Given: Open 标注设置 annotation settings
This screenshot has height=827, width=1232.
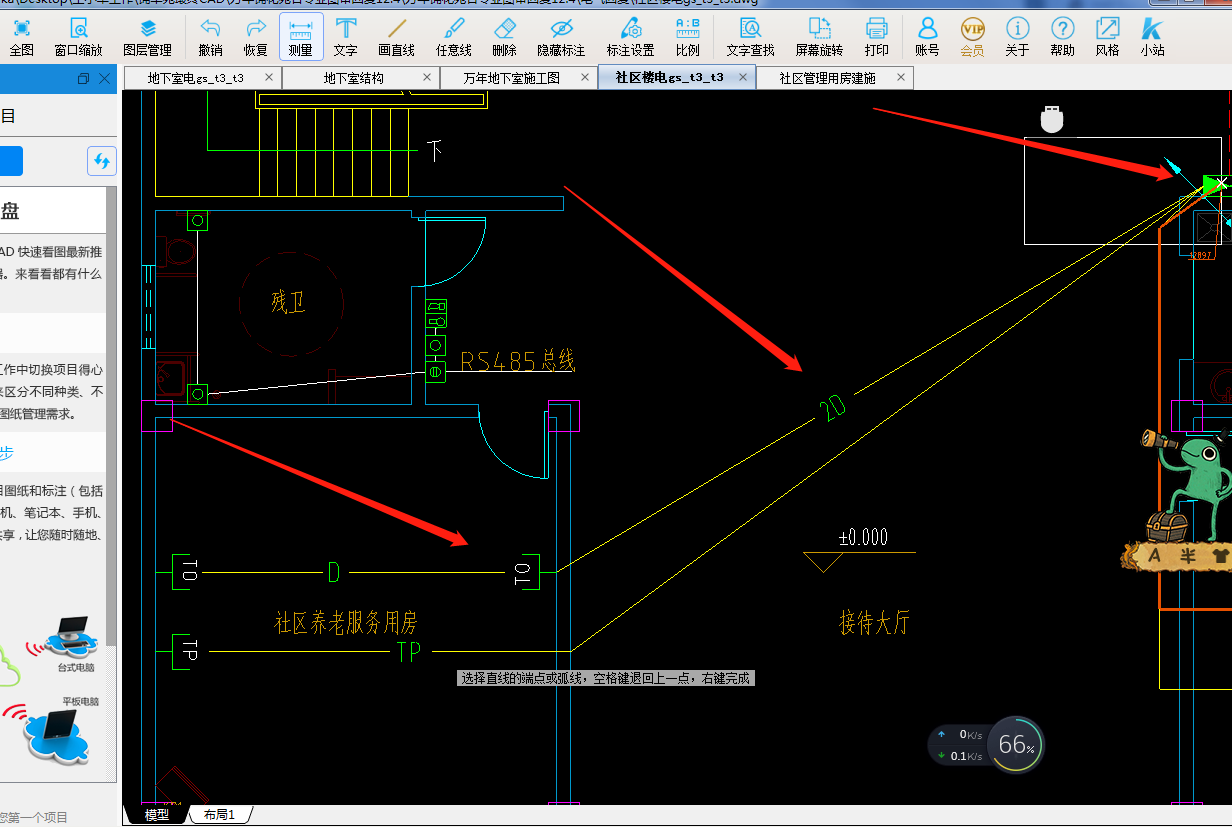Looking at the screenshot, I should pos(630,37).
